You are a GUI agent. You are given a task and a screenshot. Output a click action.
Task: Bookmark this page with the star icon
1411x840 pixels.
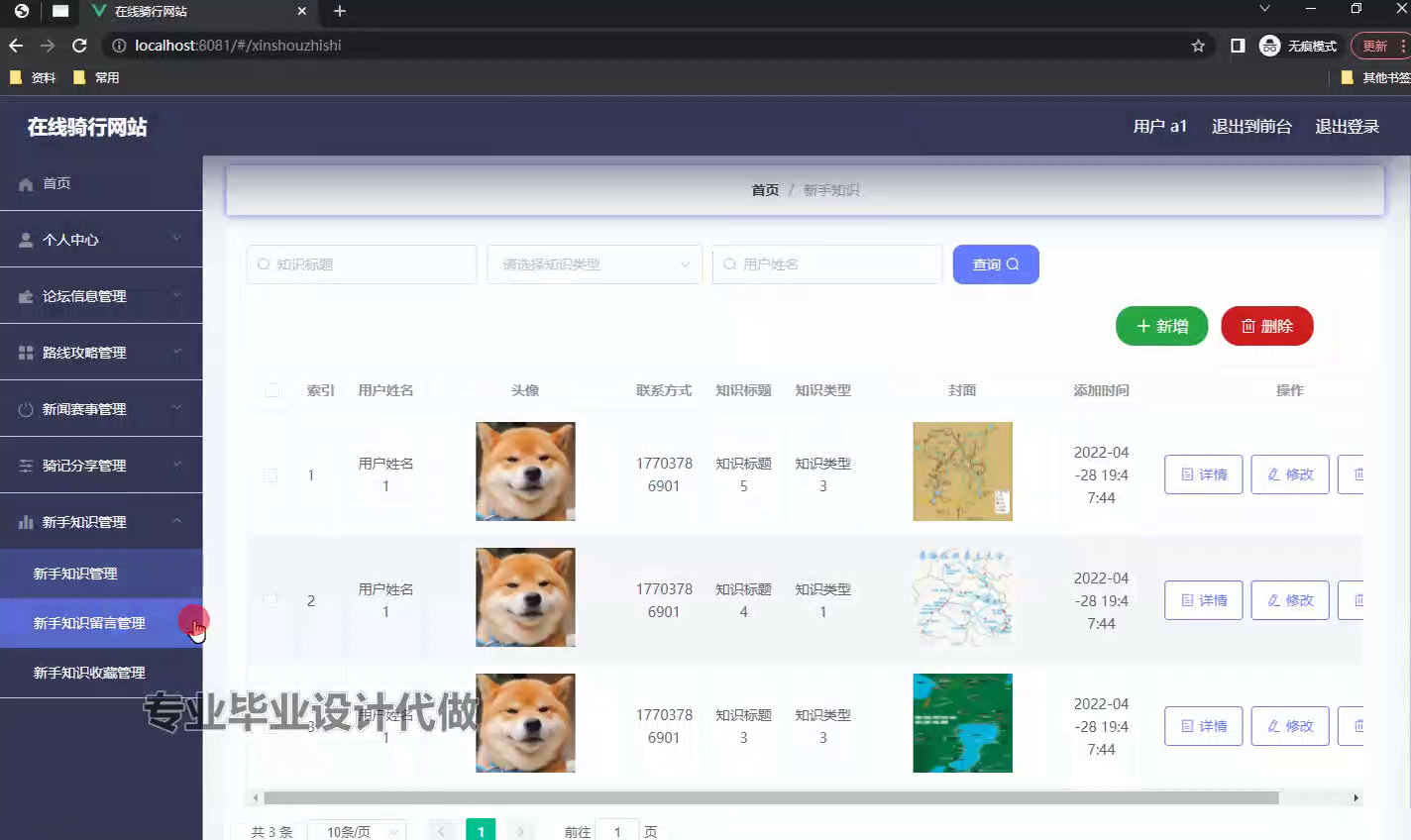click(1198, 46)
